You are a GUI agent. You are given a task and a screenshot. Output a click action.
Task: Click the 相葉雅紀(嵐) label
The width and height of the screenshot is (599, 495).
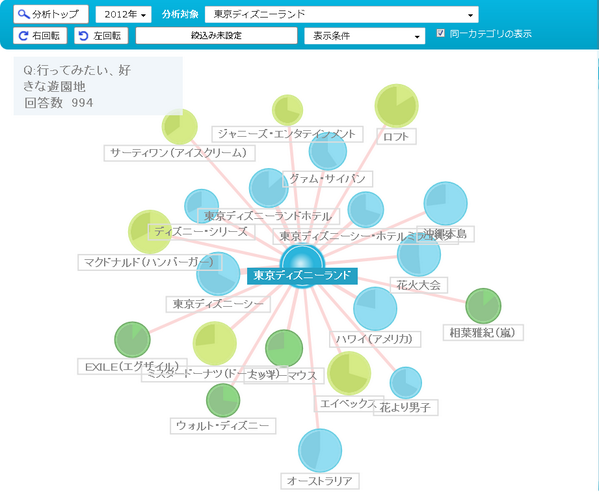pos(483,332)
